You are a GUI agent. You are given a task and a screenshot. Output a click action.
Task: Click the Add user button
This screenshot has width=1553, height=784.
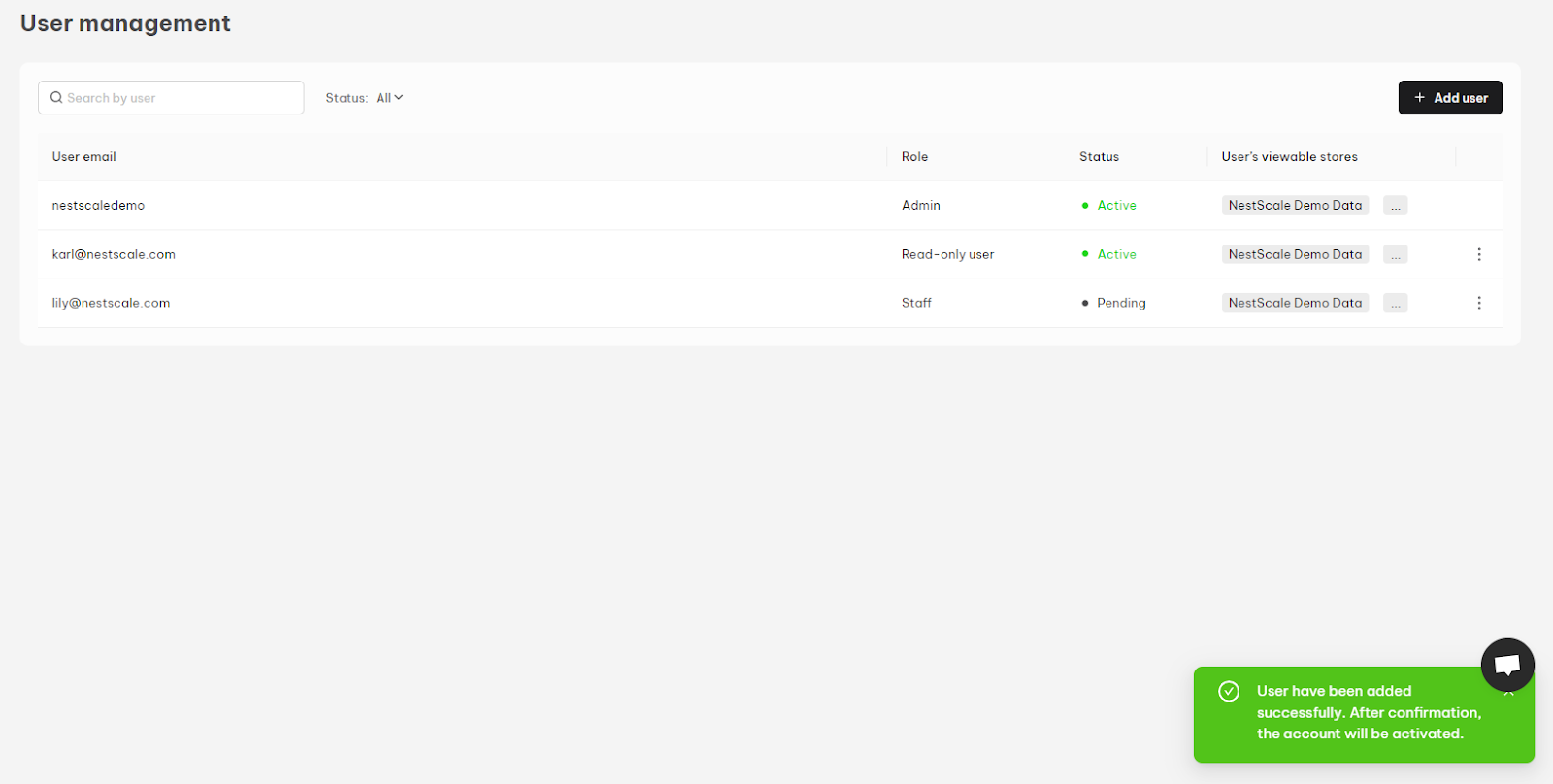coord(1450,98)
